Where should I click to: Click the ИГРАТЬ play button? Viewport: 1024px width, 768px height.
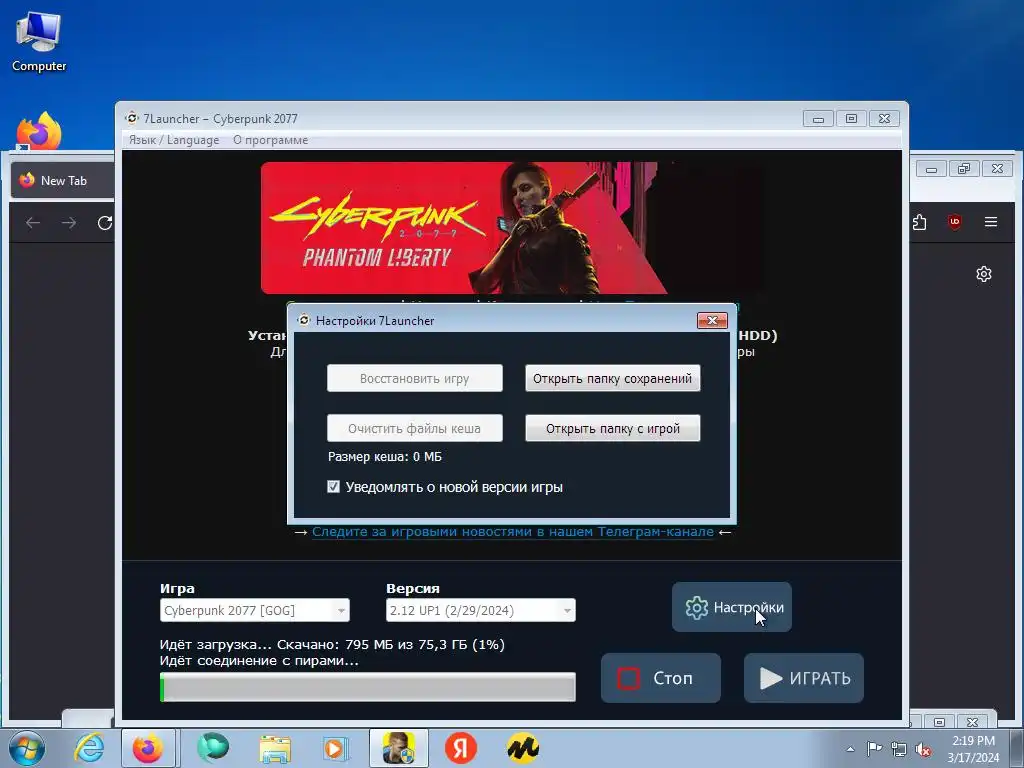click(804, 678)
